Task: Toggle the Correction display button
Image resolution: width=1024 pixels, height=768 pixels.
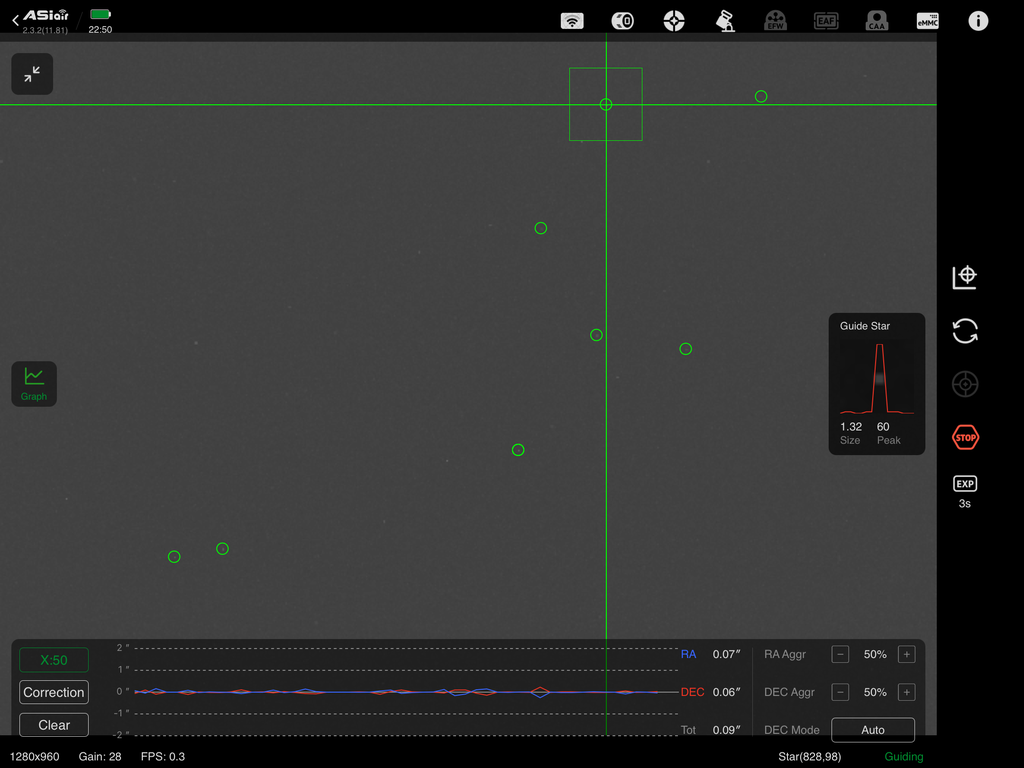Action: coord(54,692)
